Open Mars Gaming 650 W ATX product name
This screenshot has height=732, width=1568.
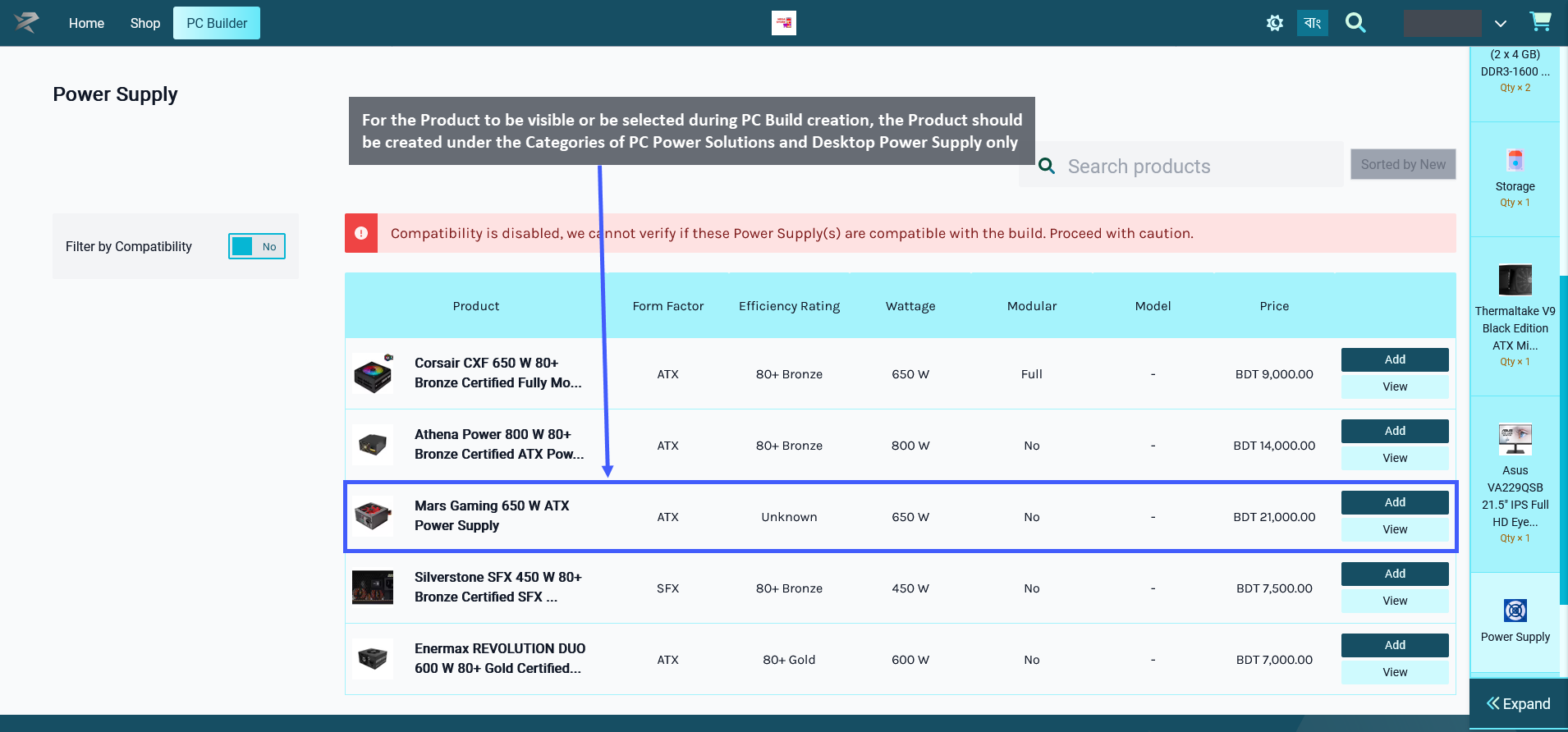492,515
